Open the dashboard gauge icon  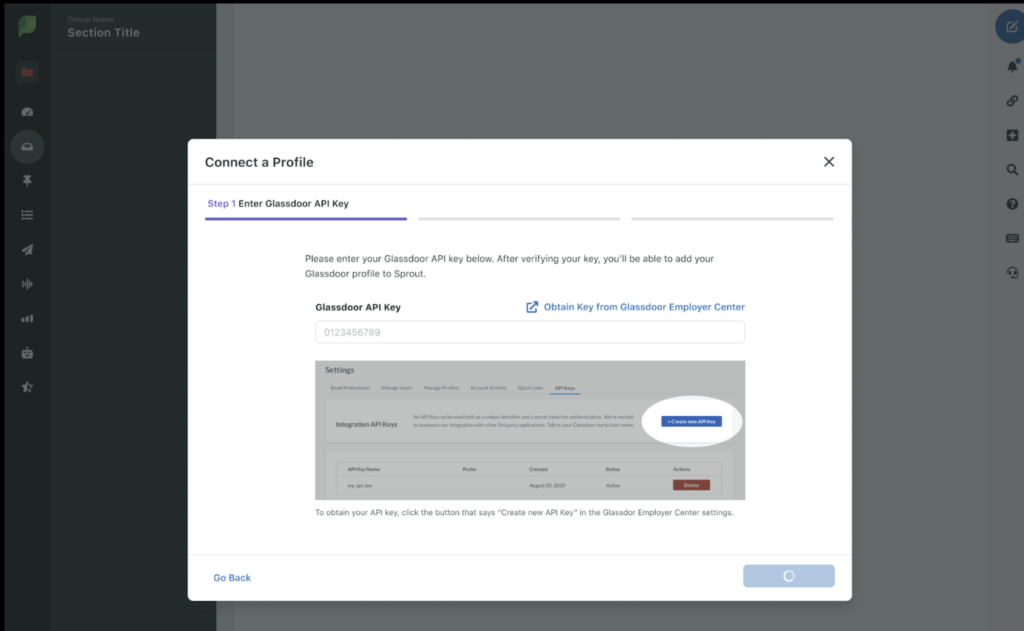point(27,112)
